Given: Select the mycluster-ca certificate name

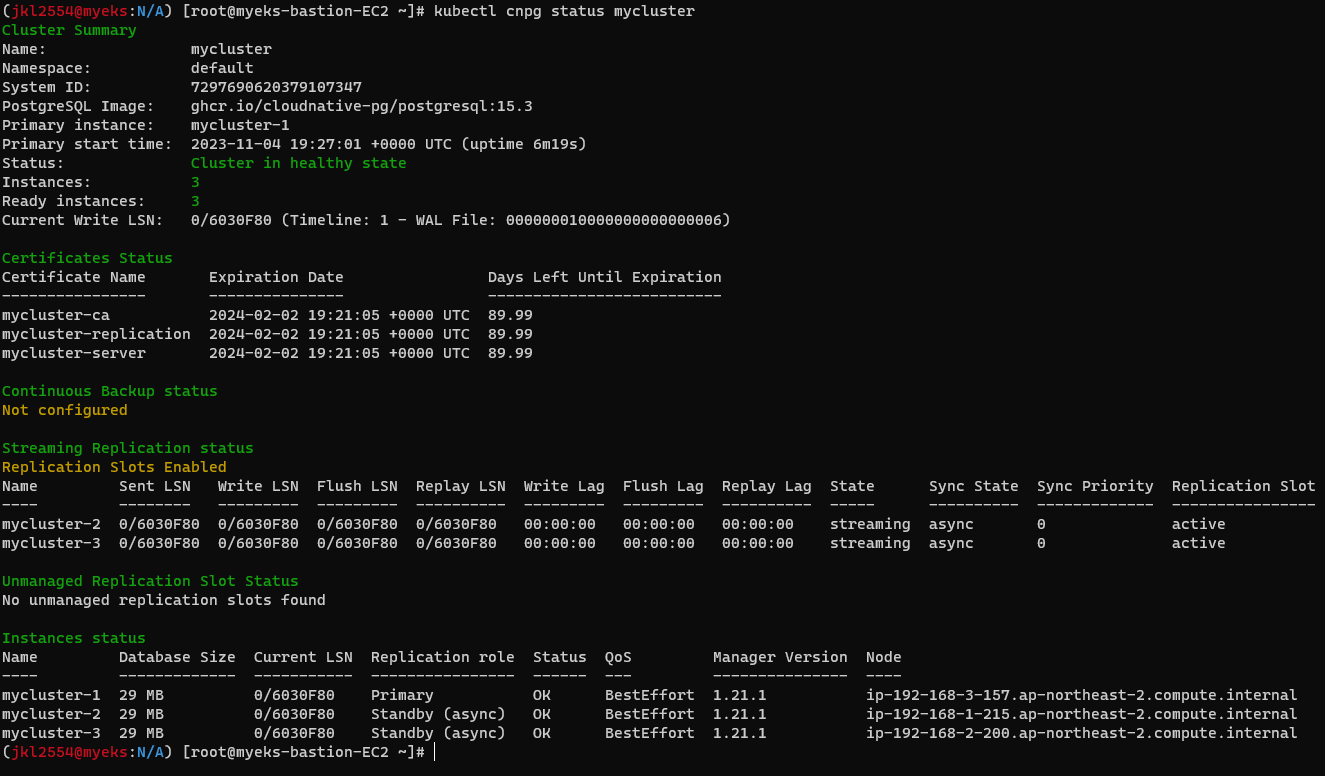Looking at the screenshot, I should pos(56,315).
